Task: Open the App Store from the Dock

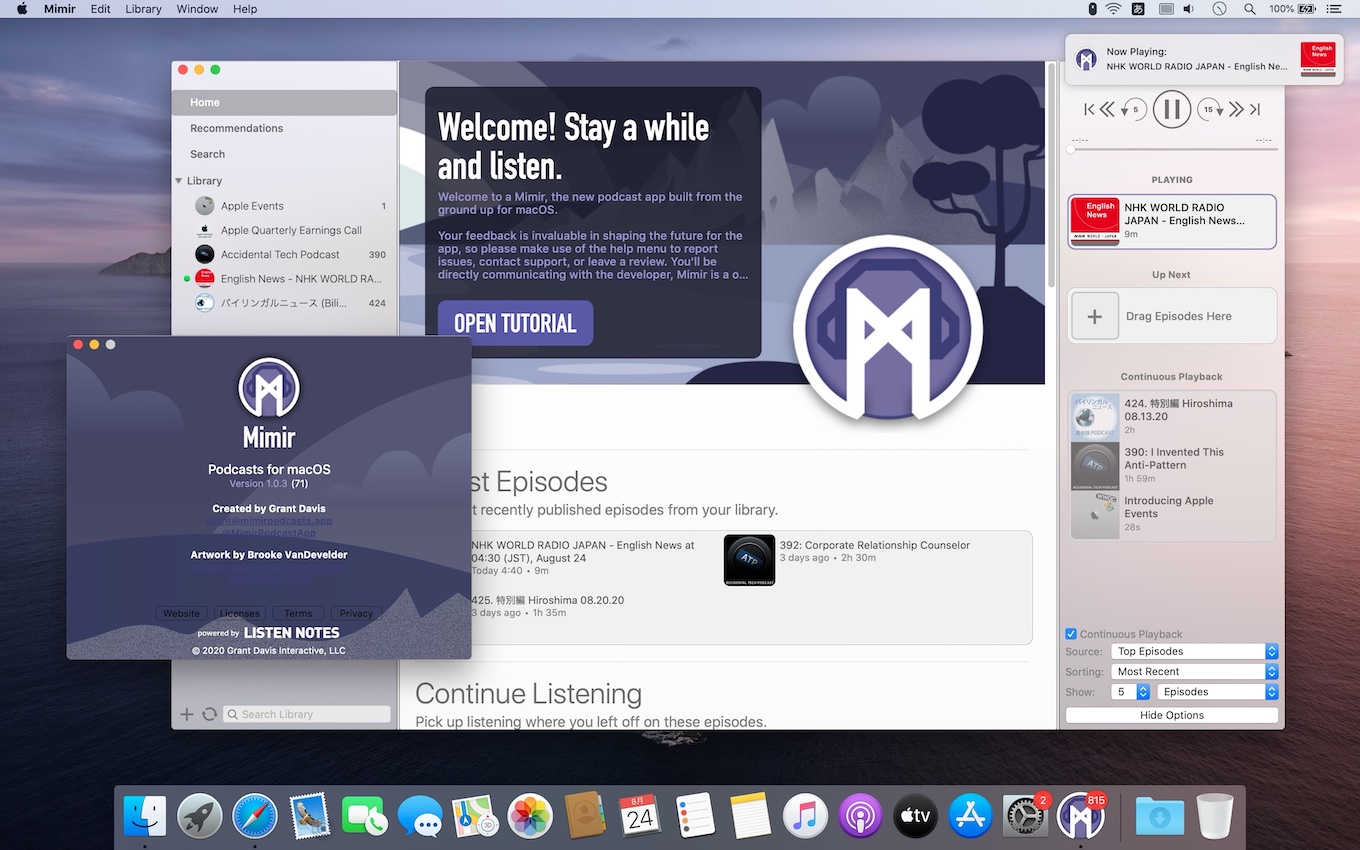Action: [970, 816]
